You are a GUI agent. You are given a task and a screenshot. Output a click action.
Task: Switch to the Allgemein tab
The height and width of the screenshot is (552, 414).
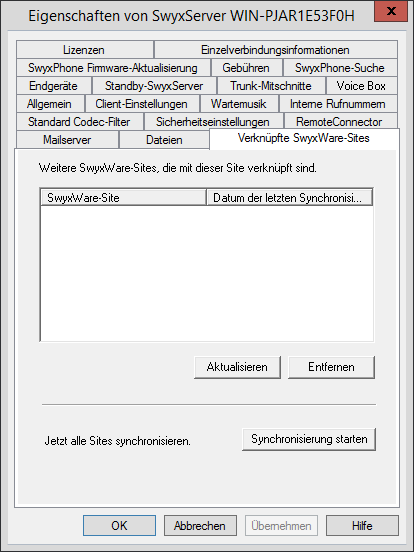click(50, 104)
